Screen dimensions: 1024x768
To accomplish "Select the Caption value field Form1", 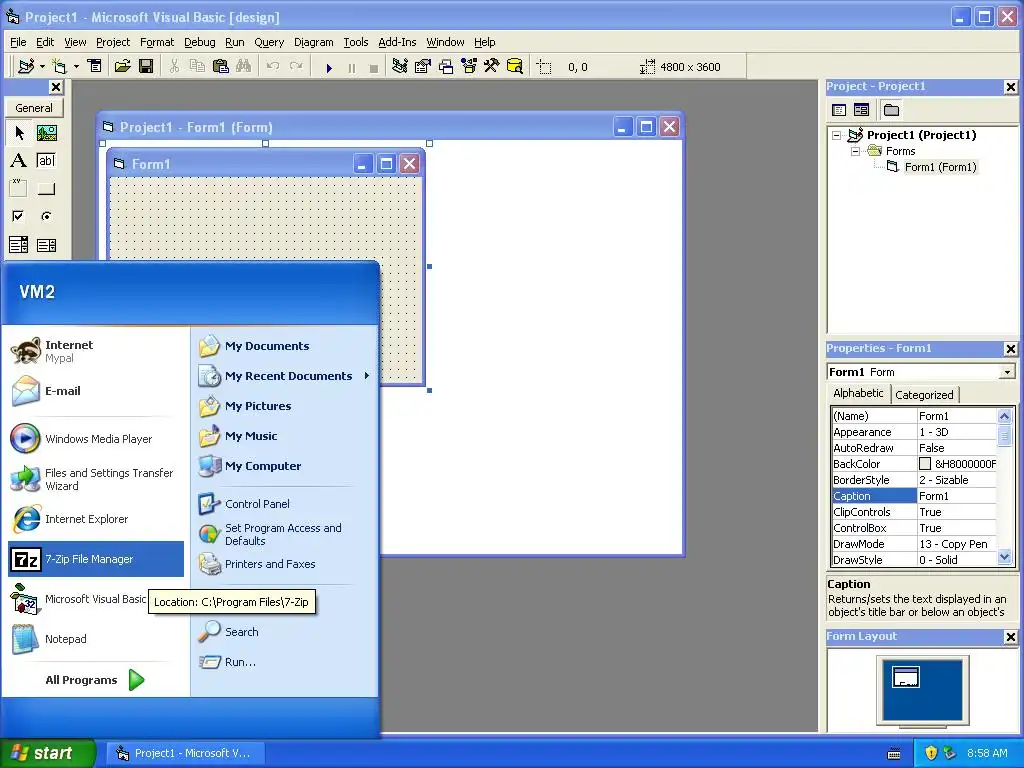I will pyautogui.click(x=957, y=496).
